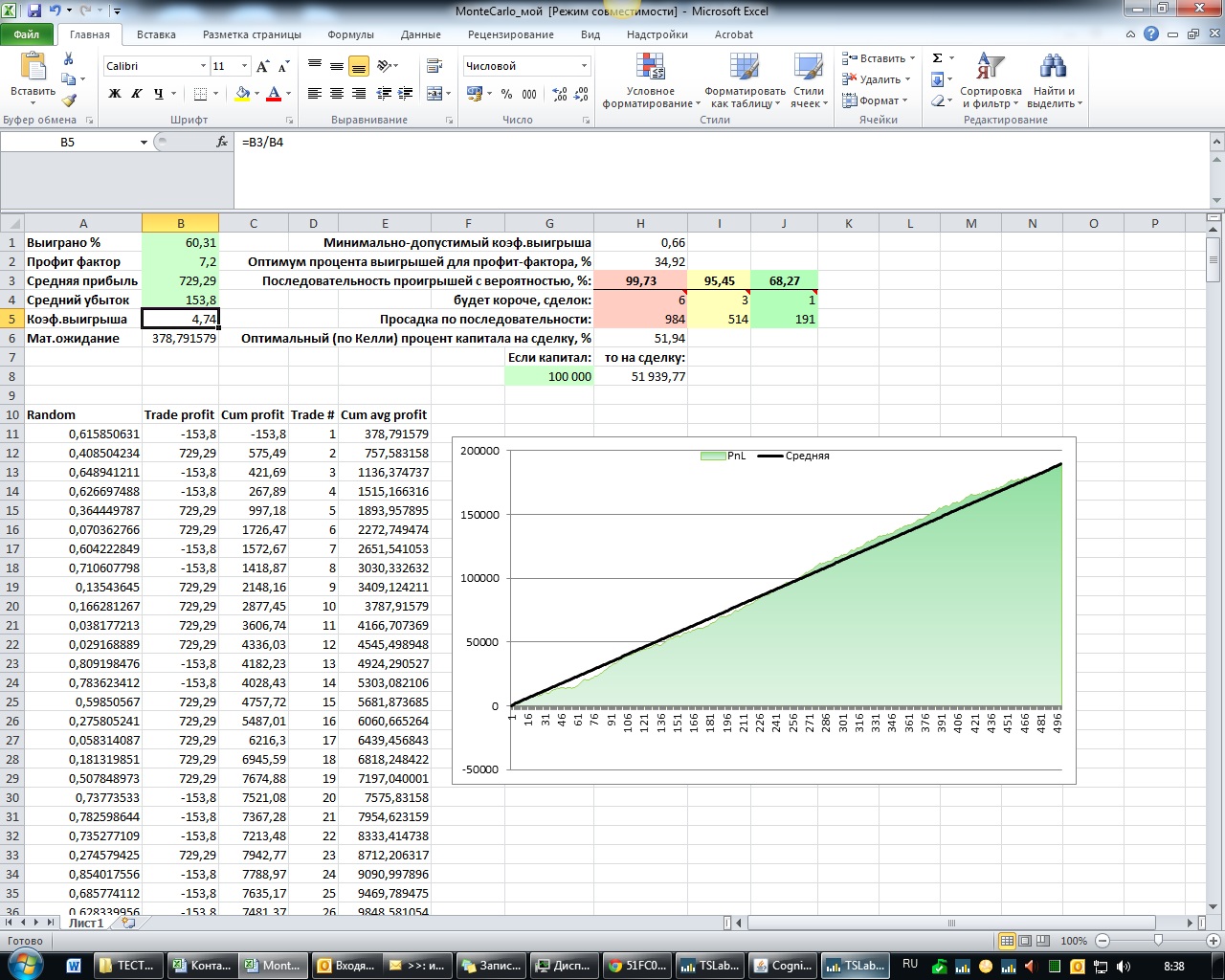This screenshot has height=980, width=1225.
Task: Click the AutoSum sigma icon
Action: 938,58
